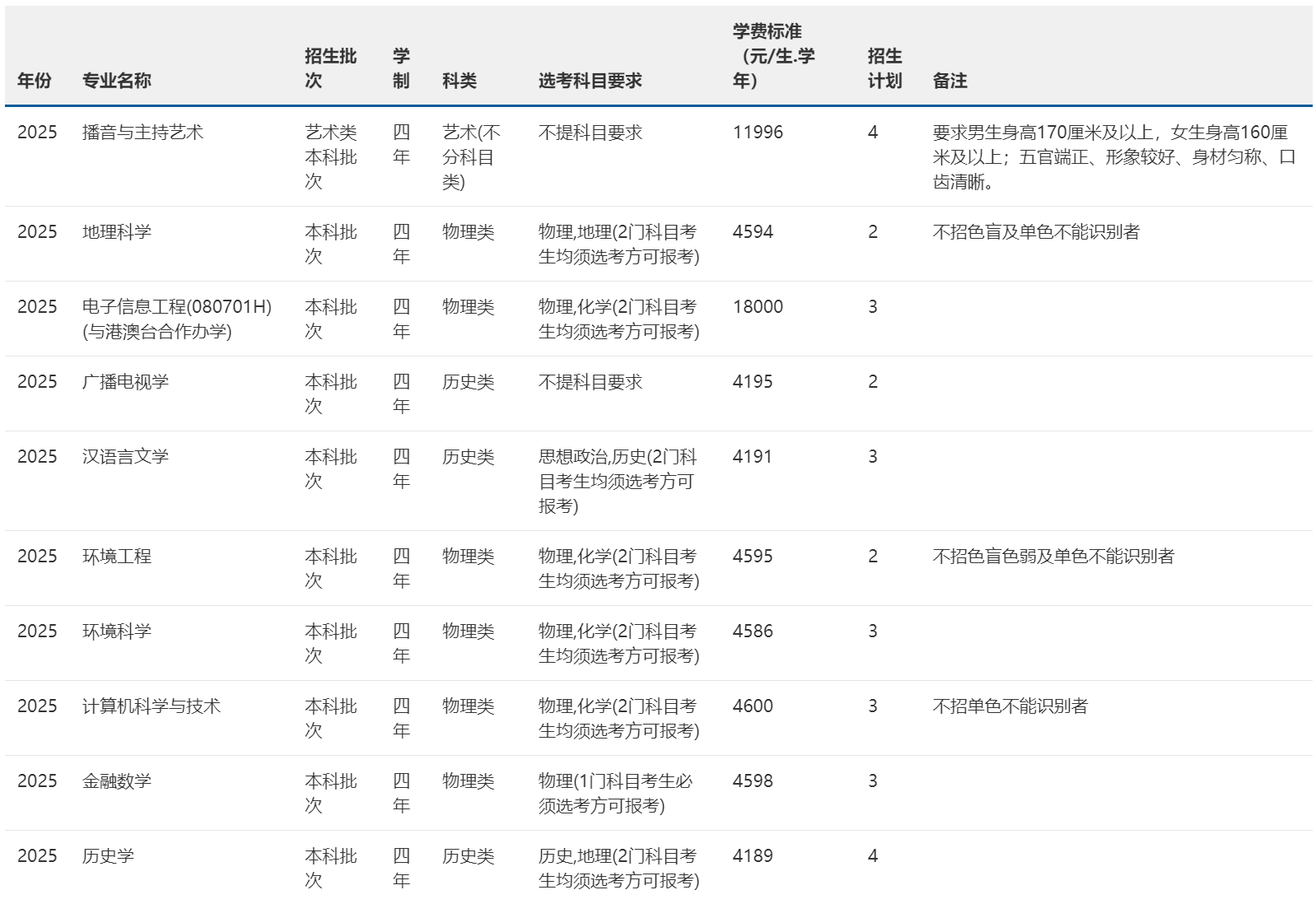This screenshot has height=904, width=1316.
Task: Click the 招生计划 column header
Action: coord(884,68)
